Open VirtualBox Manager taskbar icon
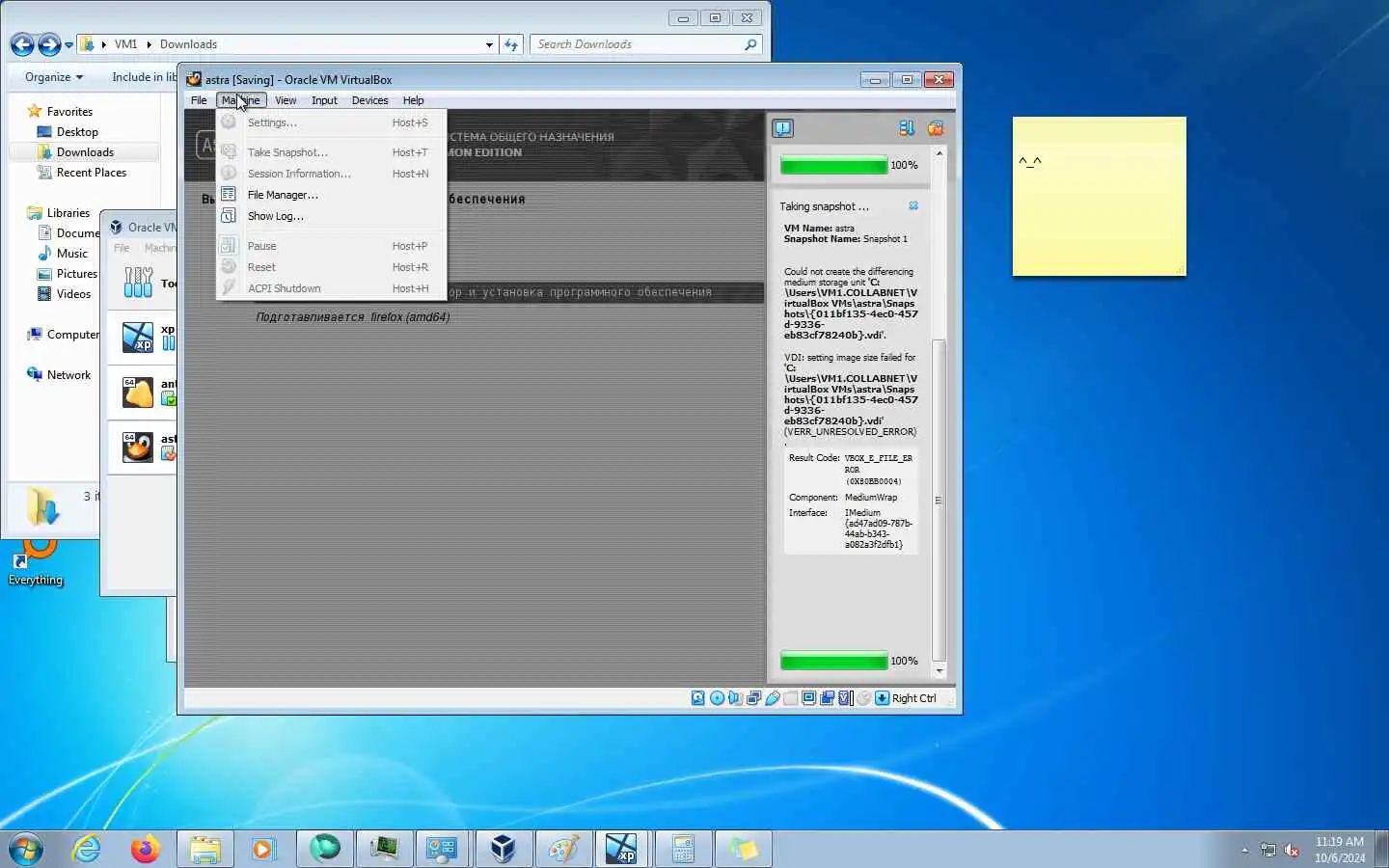The height and width of the screenshot is (868, 1389). (503, 849)
